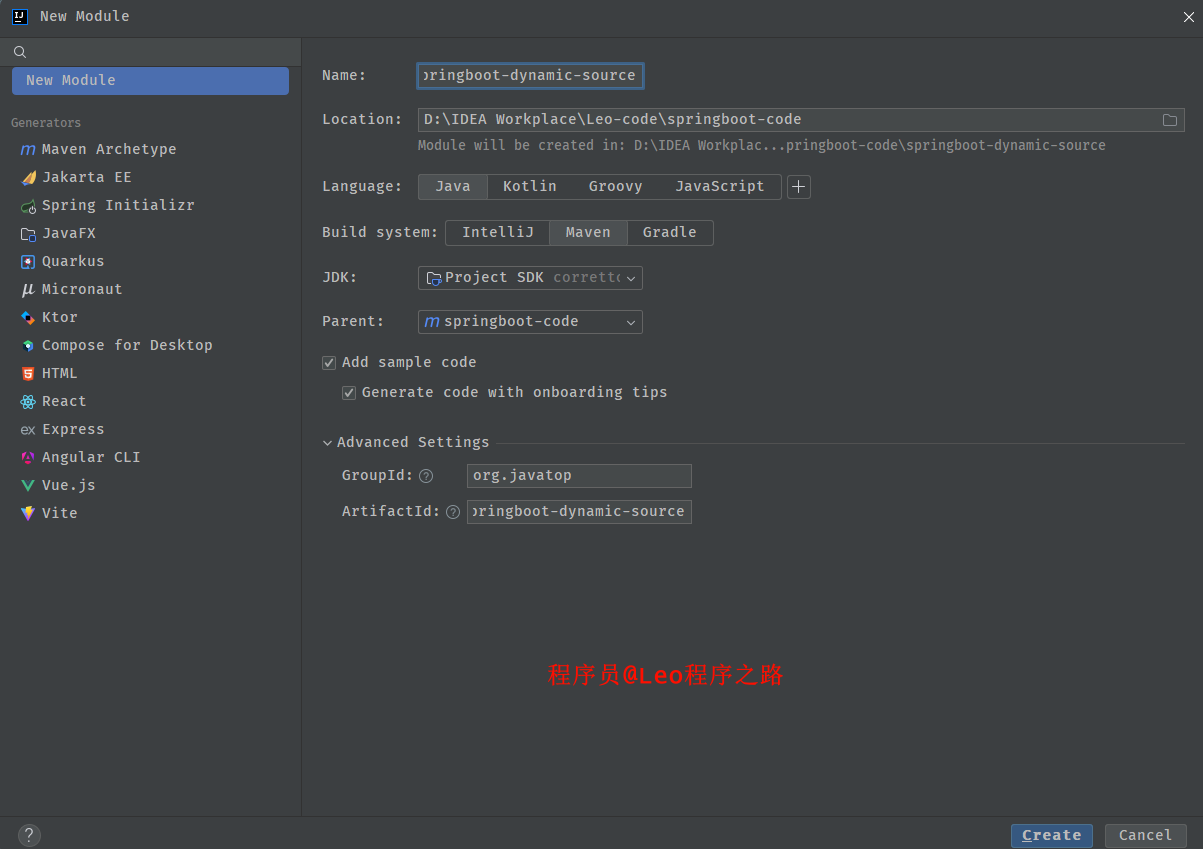Click into the ArtifactId text field
The image size is (1203, 849).
coord(579,512)
